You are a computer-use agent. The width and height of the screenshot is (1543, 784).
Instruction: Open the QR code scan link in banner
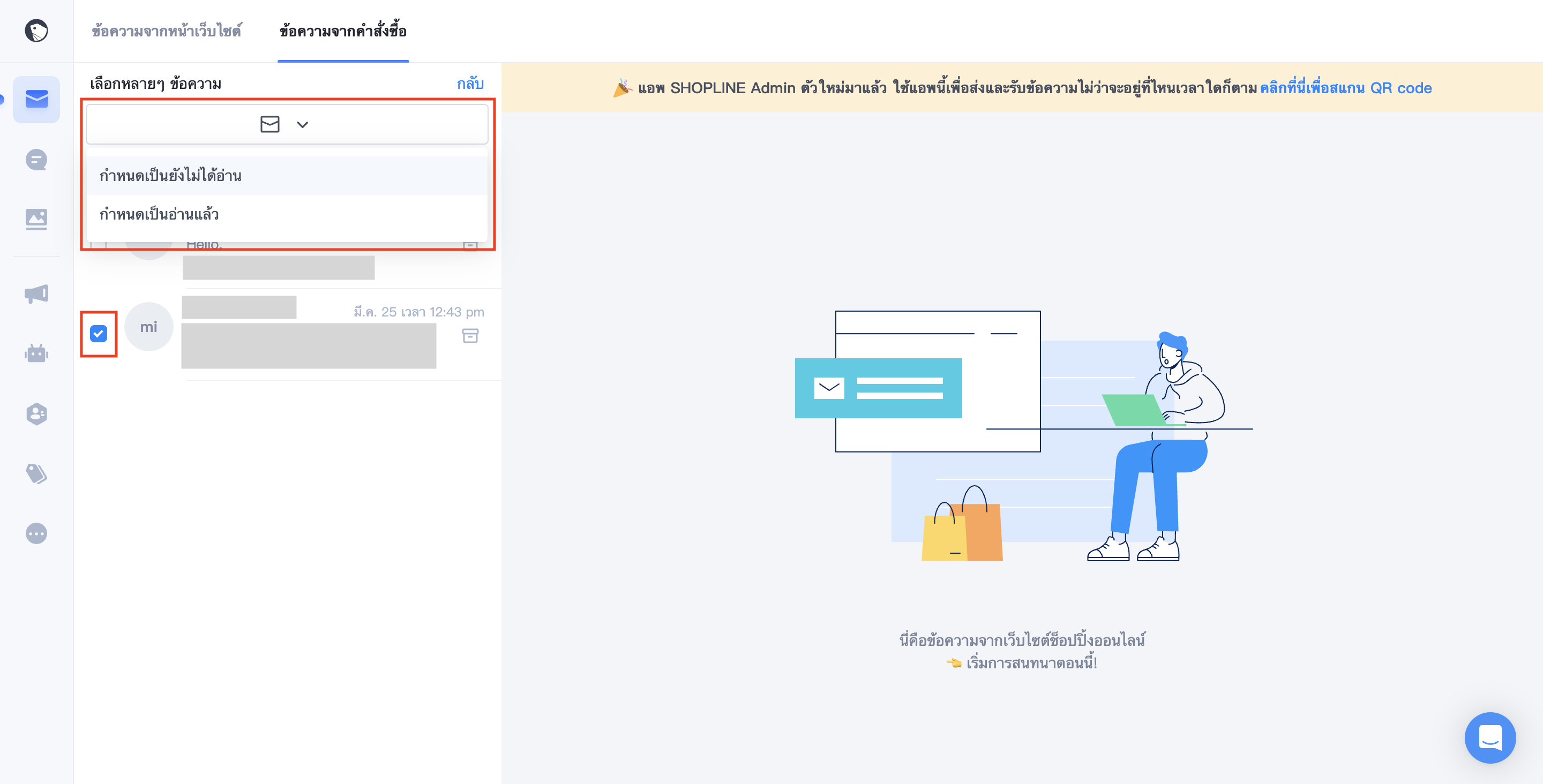1345,88
